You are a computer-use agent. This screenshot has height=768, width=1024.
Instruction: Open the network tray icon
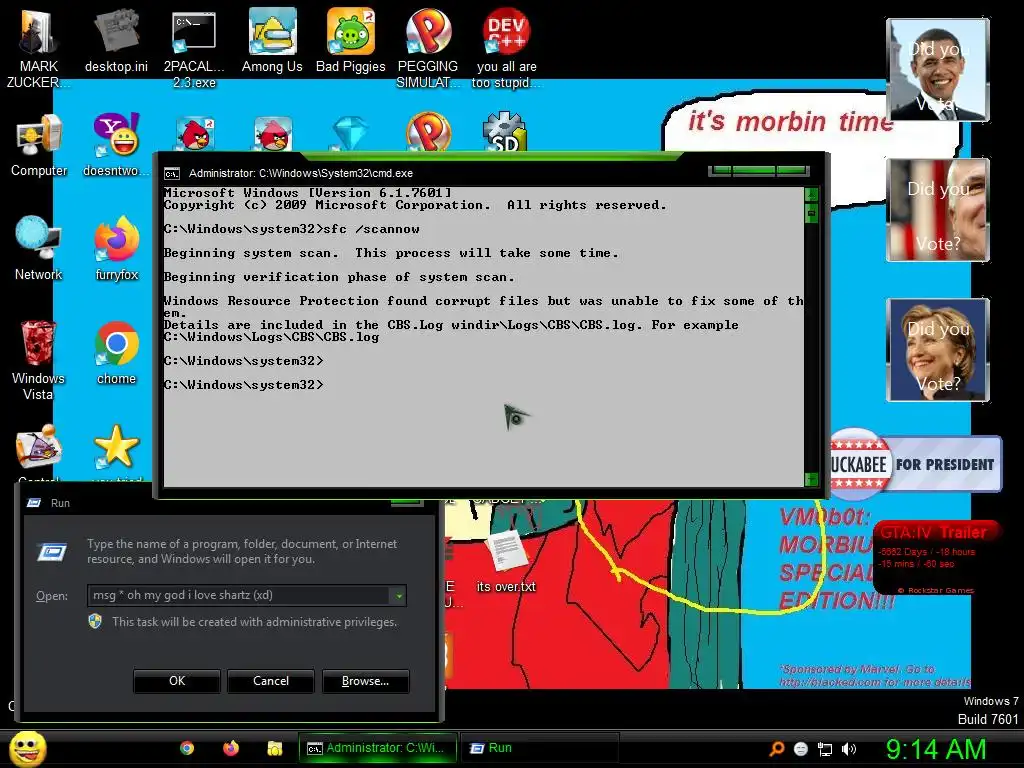pos(825,749)
